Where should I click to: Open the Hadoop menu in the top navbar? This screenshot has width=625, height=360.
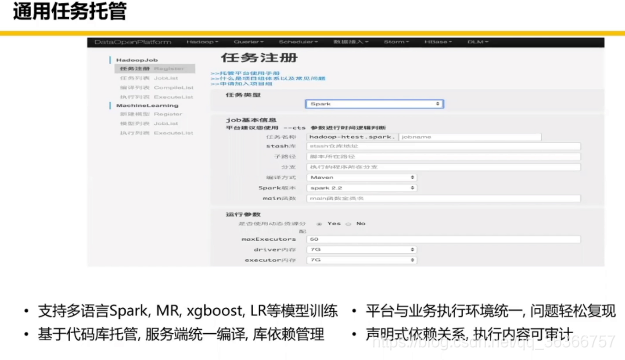click(x=202, y=42)
